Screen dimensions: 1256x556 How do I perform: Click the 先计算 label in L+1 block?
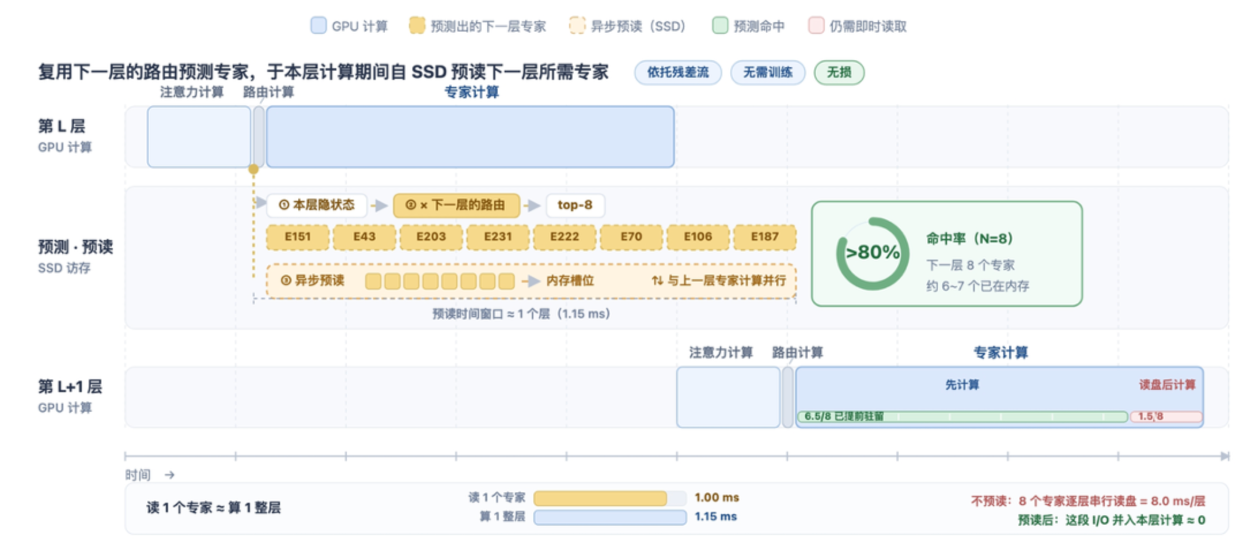tap(962, 385)
